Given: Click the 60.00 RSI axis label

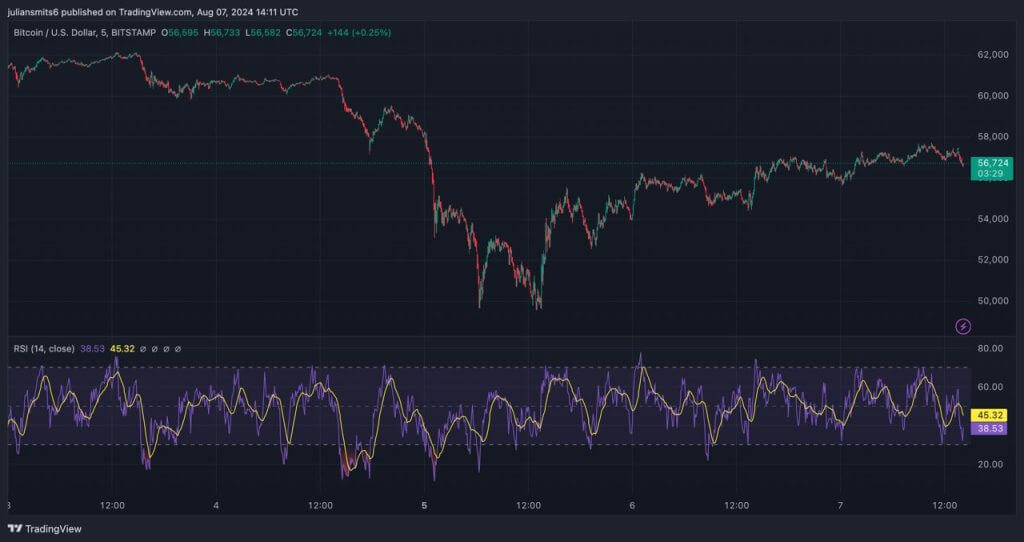Looking at the screenshot, I should (x=990, y=387).
